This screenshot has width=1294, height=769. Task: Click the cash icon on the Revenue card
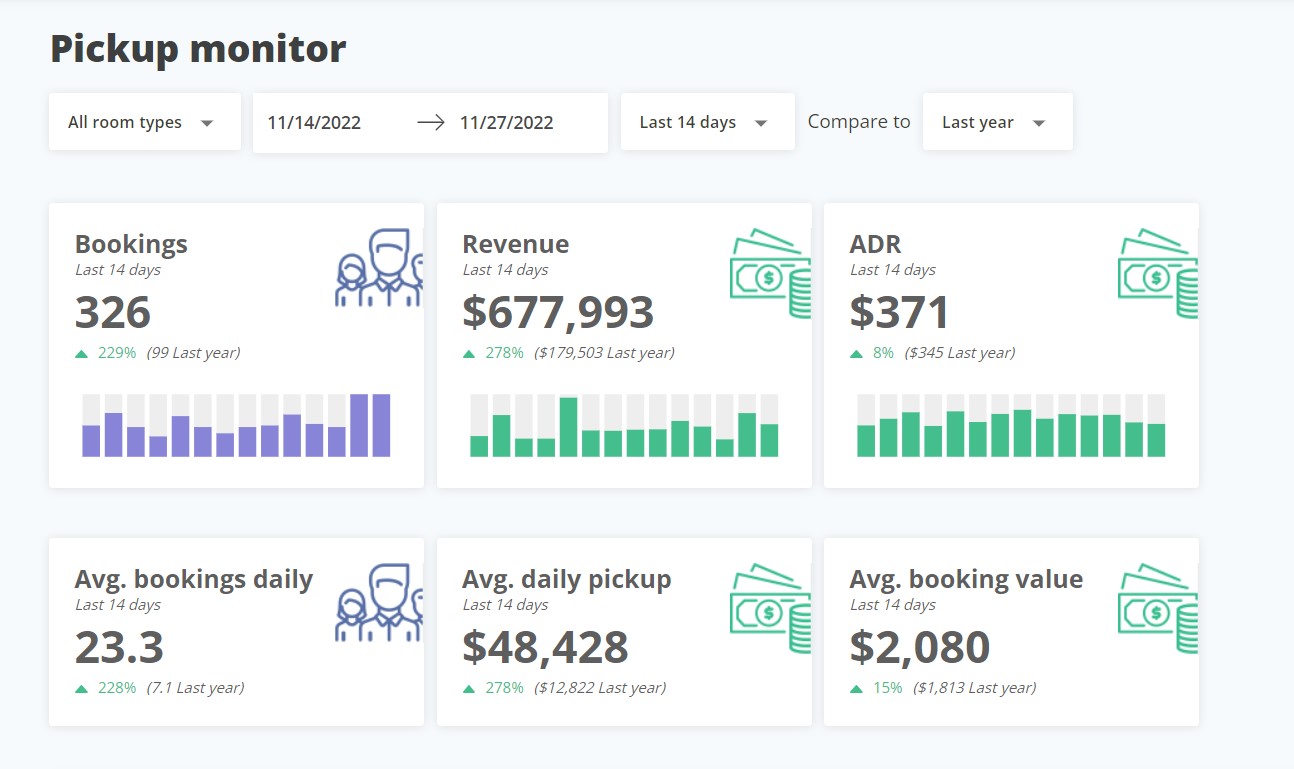[x=770, y=272]
